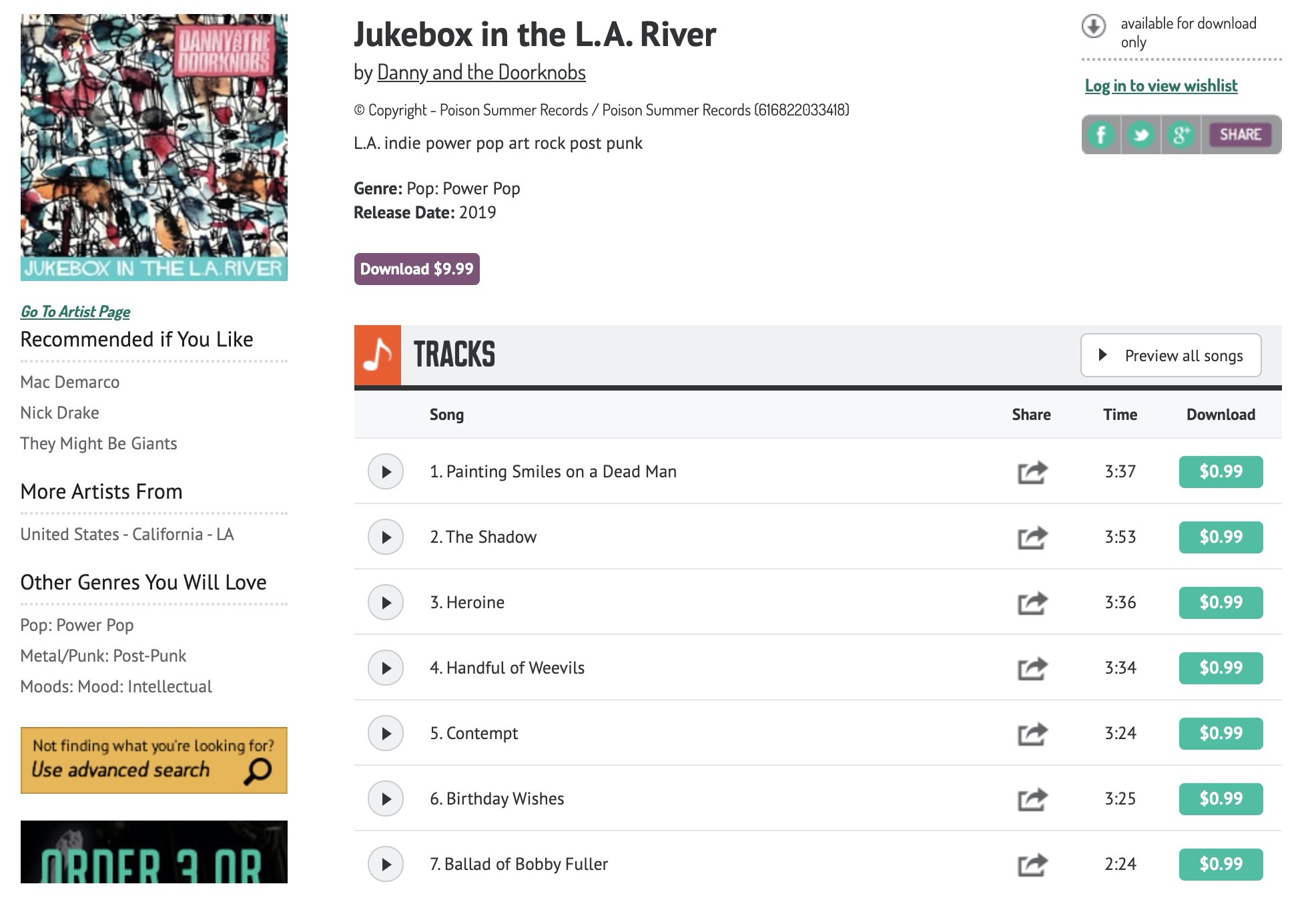1316x900 pixels.
Task: Click the available for download icon
Action: [1093, 27]
